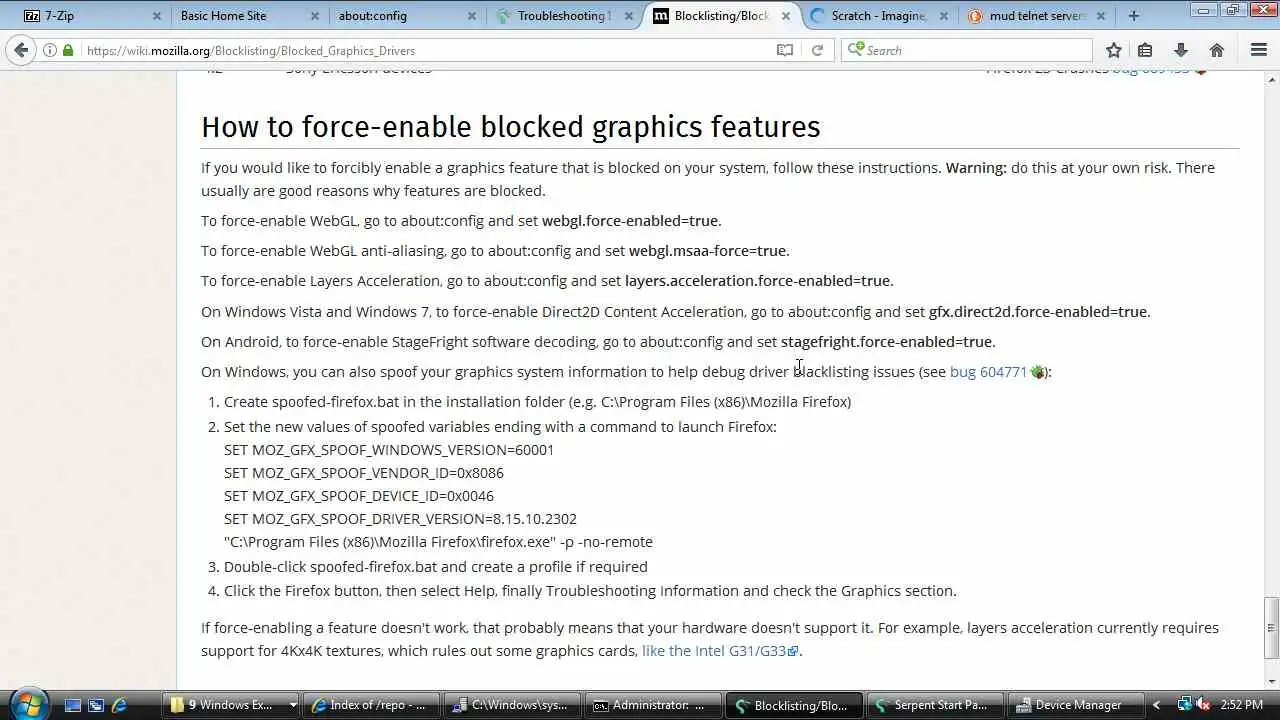1280x720 pixels.
Task: Close the about:config tab
Action: (x=472, y=16)
